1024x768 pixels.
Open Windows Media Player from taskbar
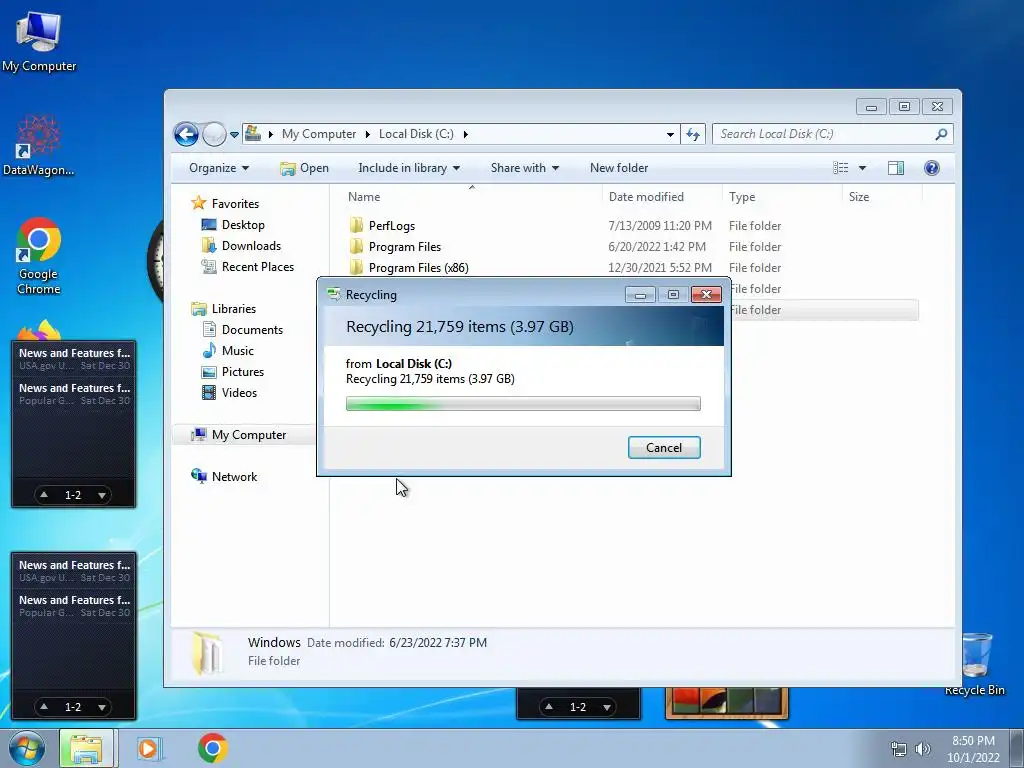point(149,748)
